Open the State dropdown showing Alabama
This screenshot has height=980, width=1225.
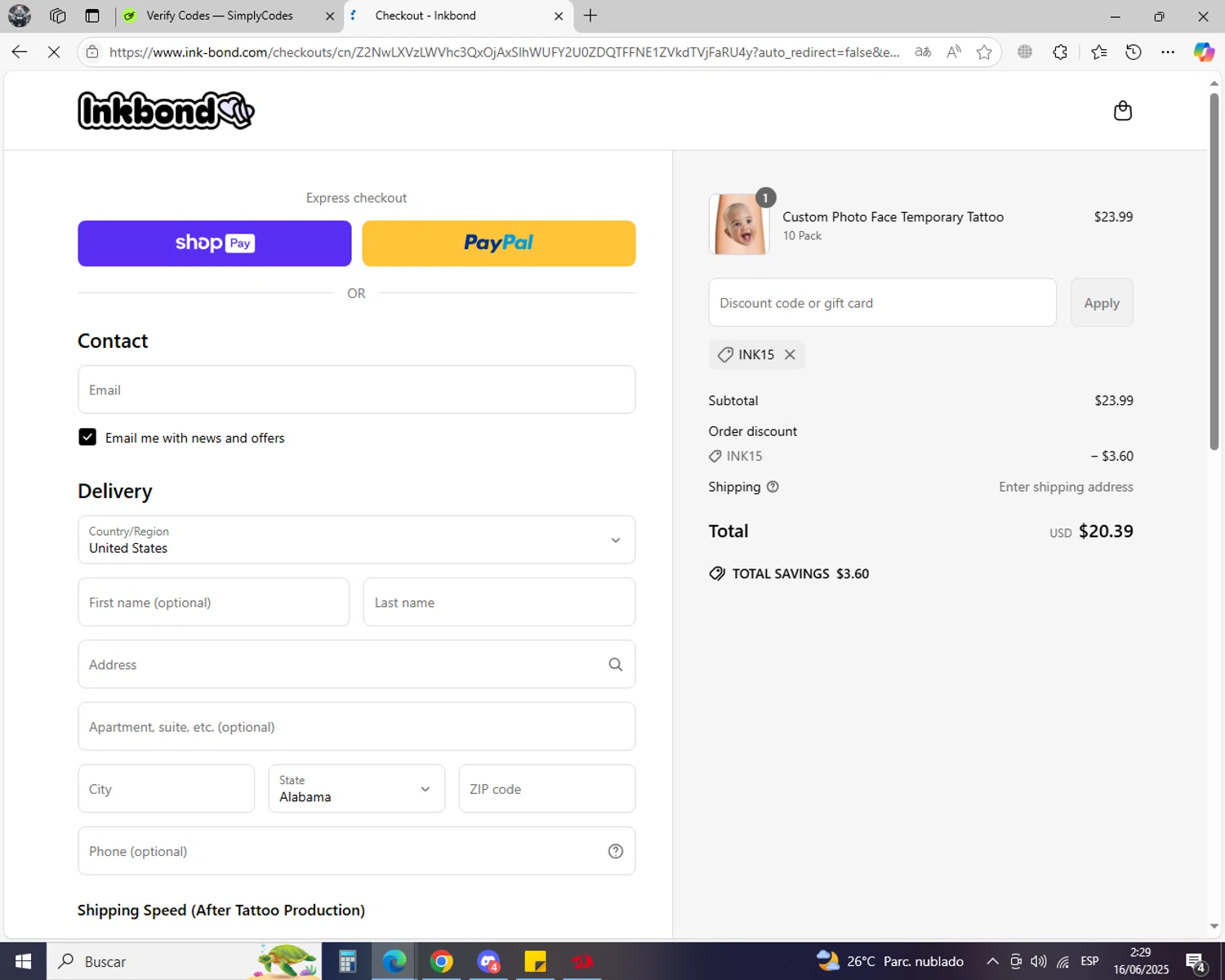(x=356, y=789)
